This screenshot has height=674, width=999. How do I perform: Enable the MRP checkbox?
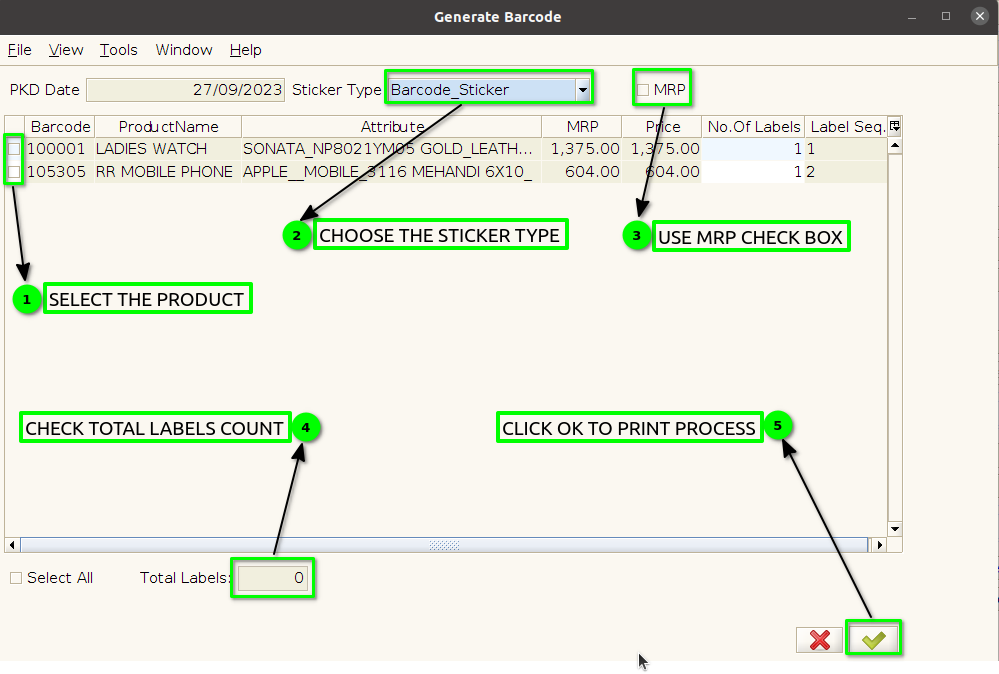[643, 90]
